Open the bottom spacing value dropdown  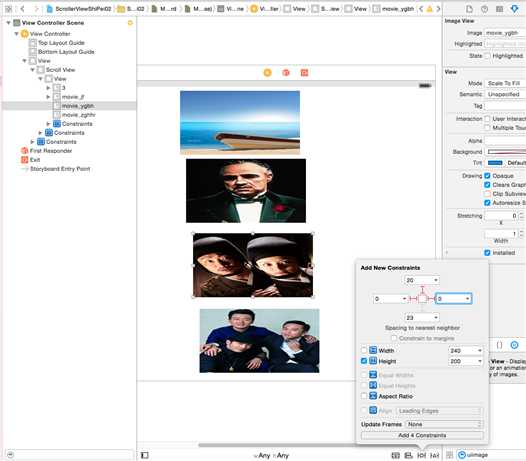(435, 317)
